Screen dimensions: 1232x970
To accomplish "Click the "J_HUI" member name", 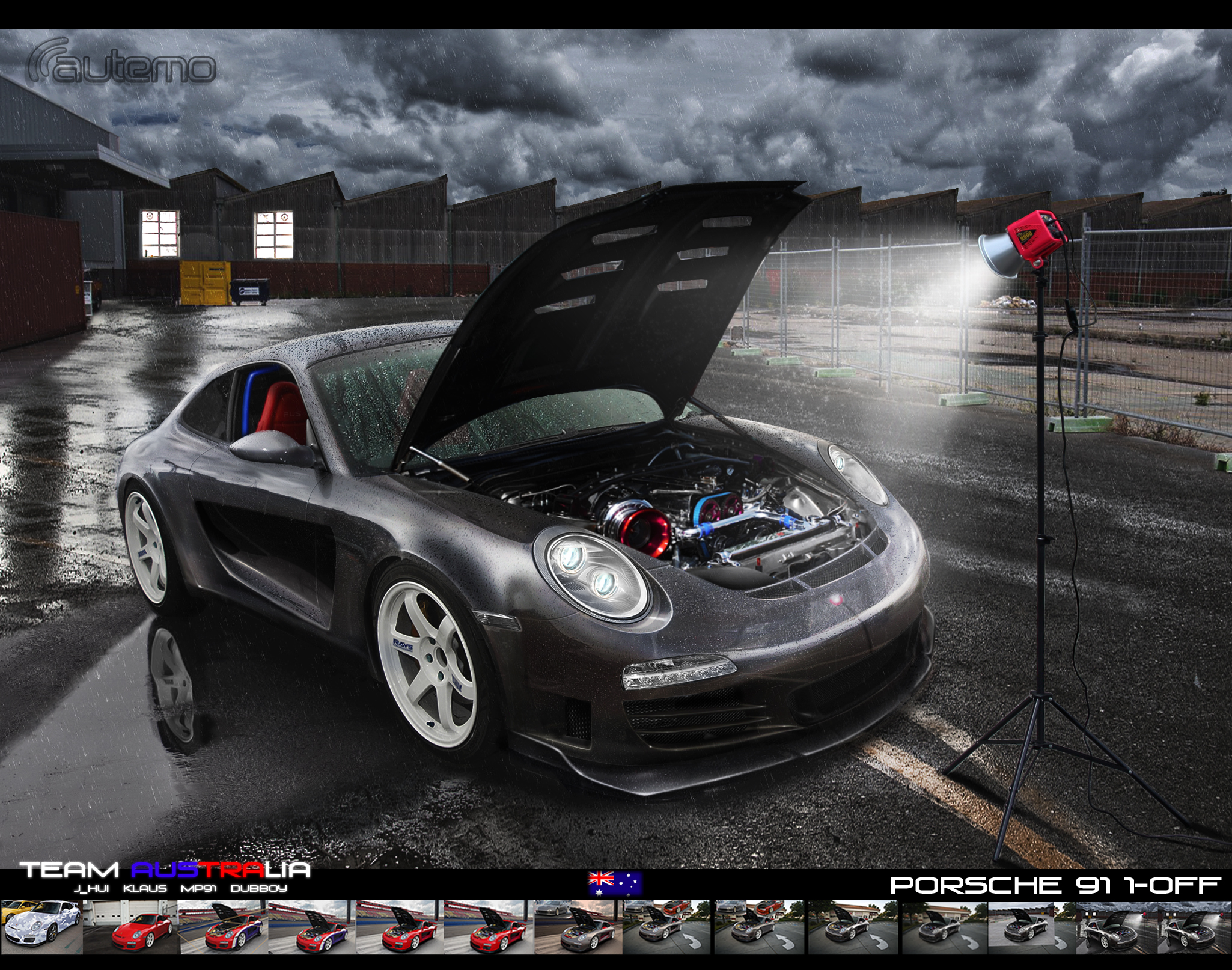I will pos(92,888).
